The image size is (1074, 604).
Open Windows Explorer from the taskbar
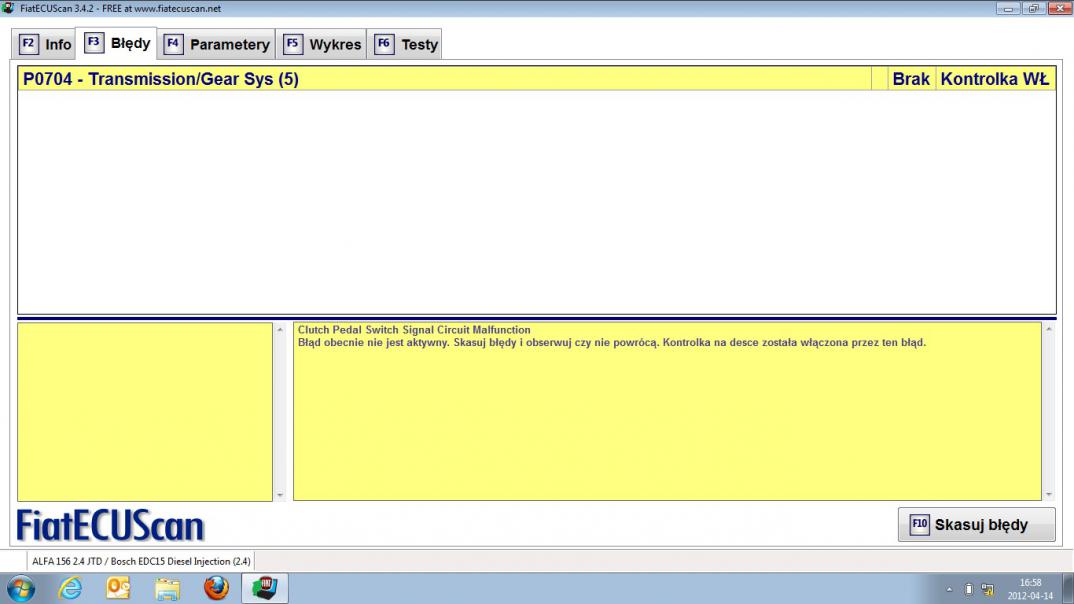[x=166, y=589]
